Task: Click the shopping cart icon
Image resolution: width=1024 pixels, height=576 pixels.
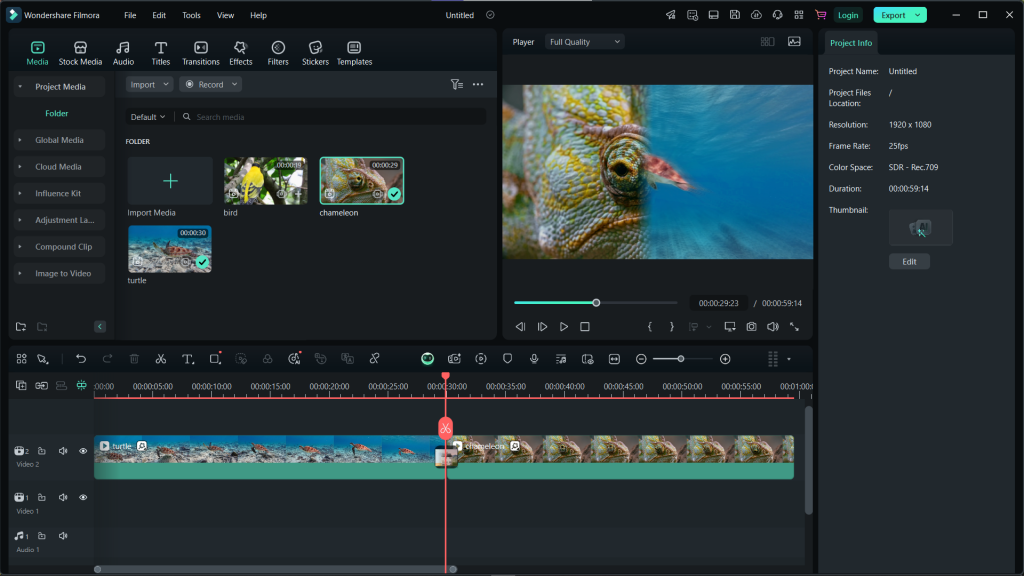Action: pos(820,15)
